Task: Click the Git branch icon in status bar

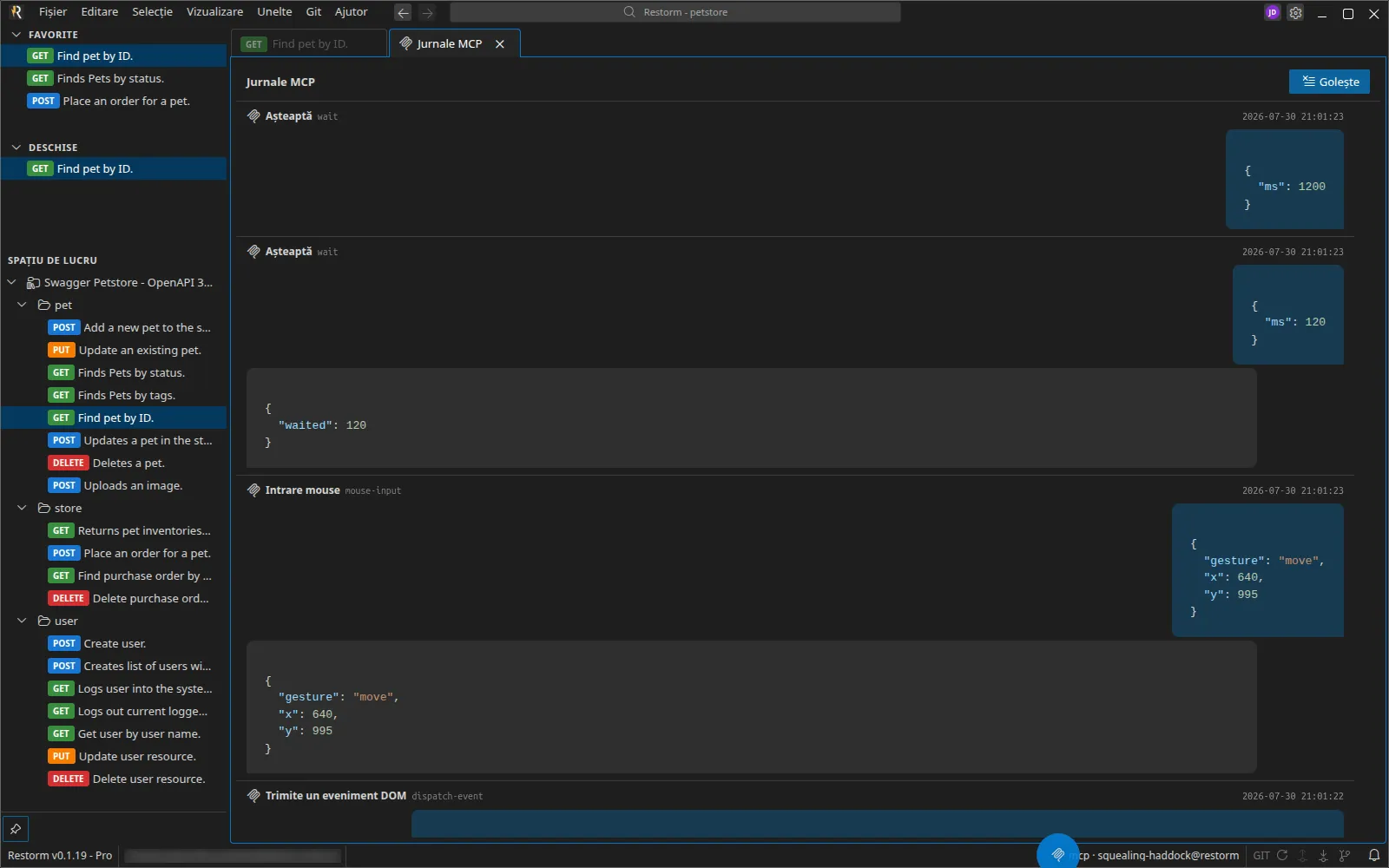Action: [1345, 855]
